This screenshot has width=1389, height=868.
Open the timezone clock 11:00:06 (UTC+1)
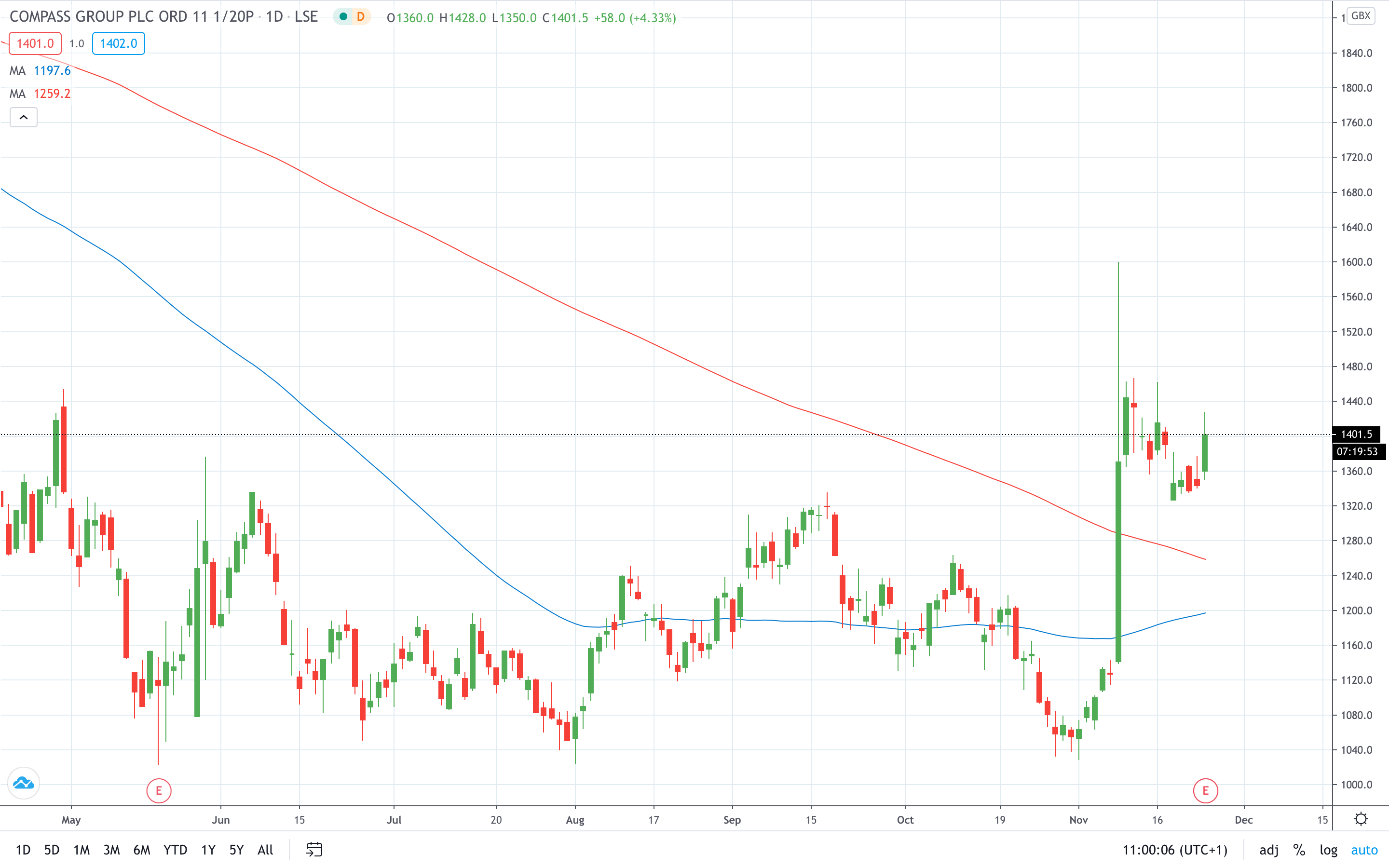(x=1175, y=850)
